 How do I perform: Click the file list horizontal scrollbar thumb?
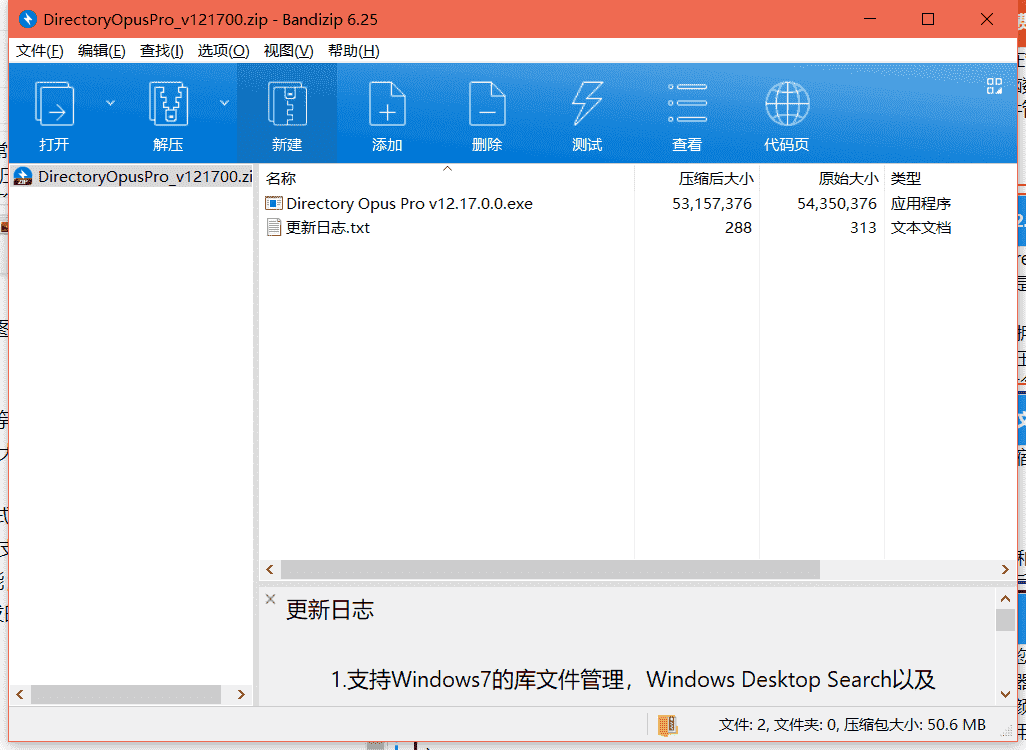click(x=550, y=570)
